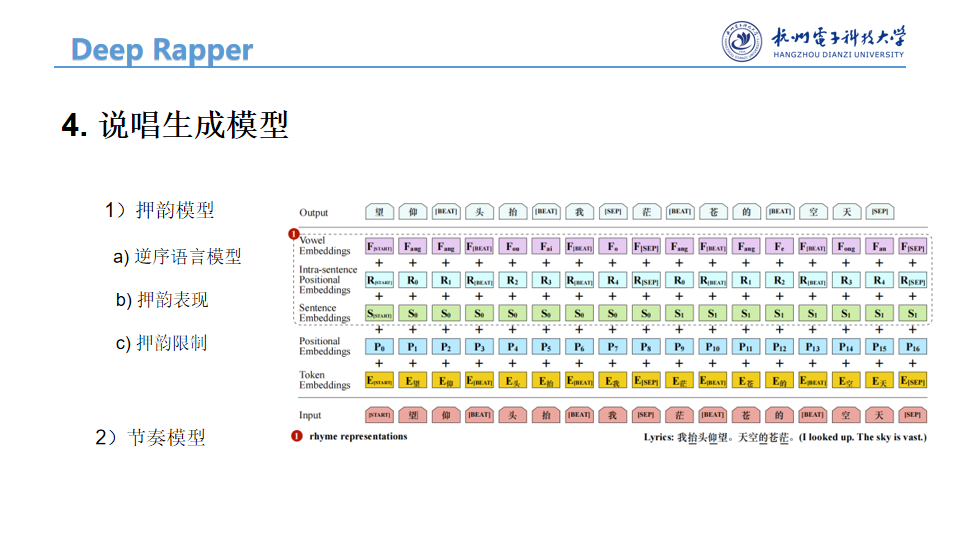Click the 天 token in the Output row

(847, 212)
